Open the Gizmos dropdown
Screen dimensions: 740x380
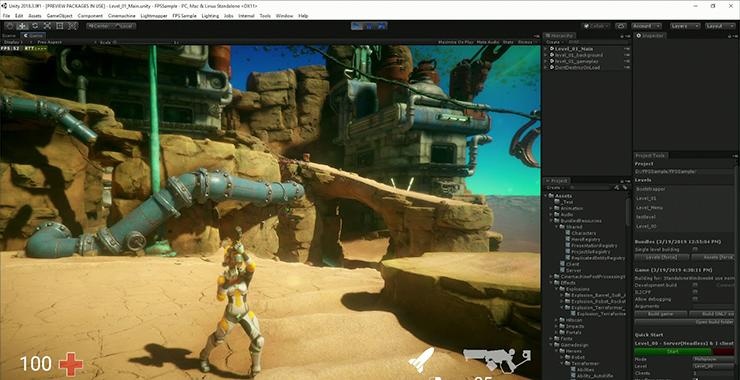(527, 42)
